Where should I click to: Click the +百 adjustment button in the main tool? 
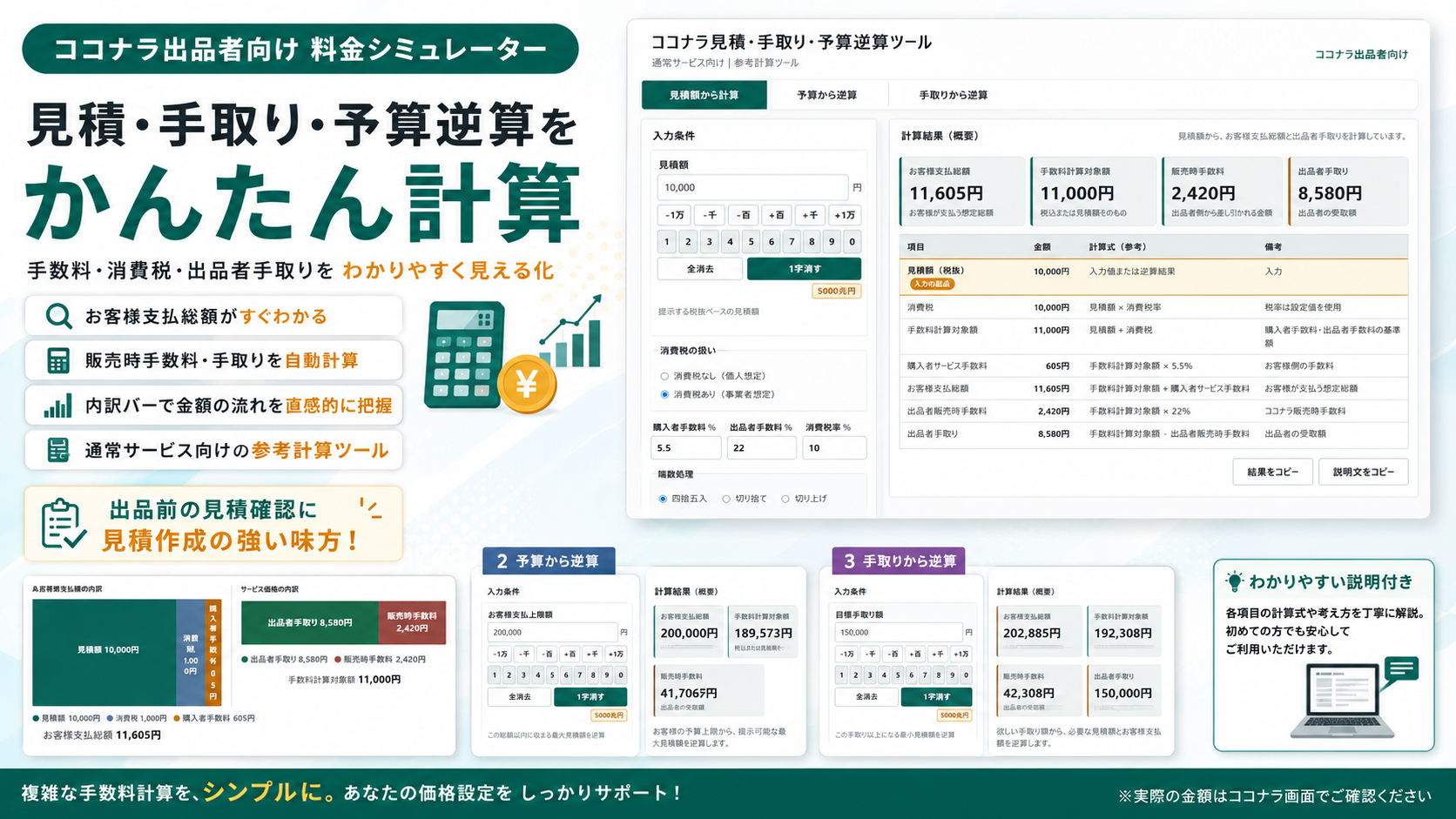(776, 215)
